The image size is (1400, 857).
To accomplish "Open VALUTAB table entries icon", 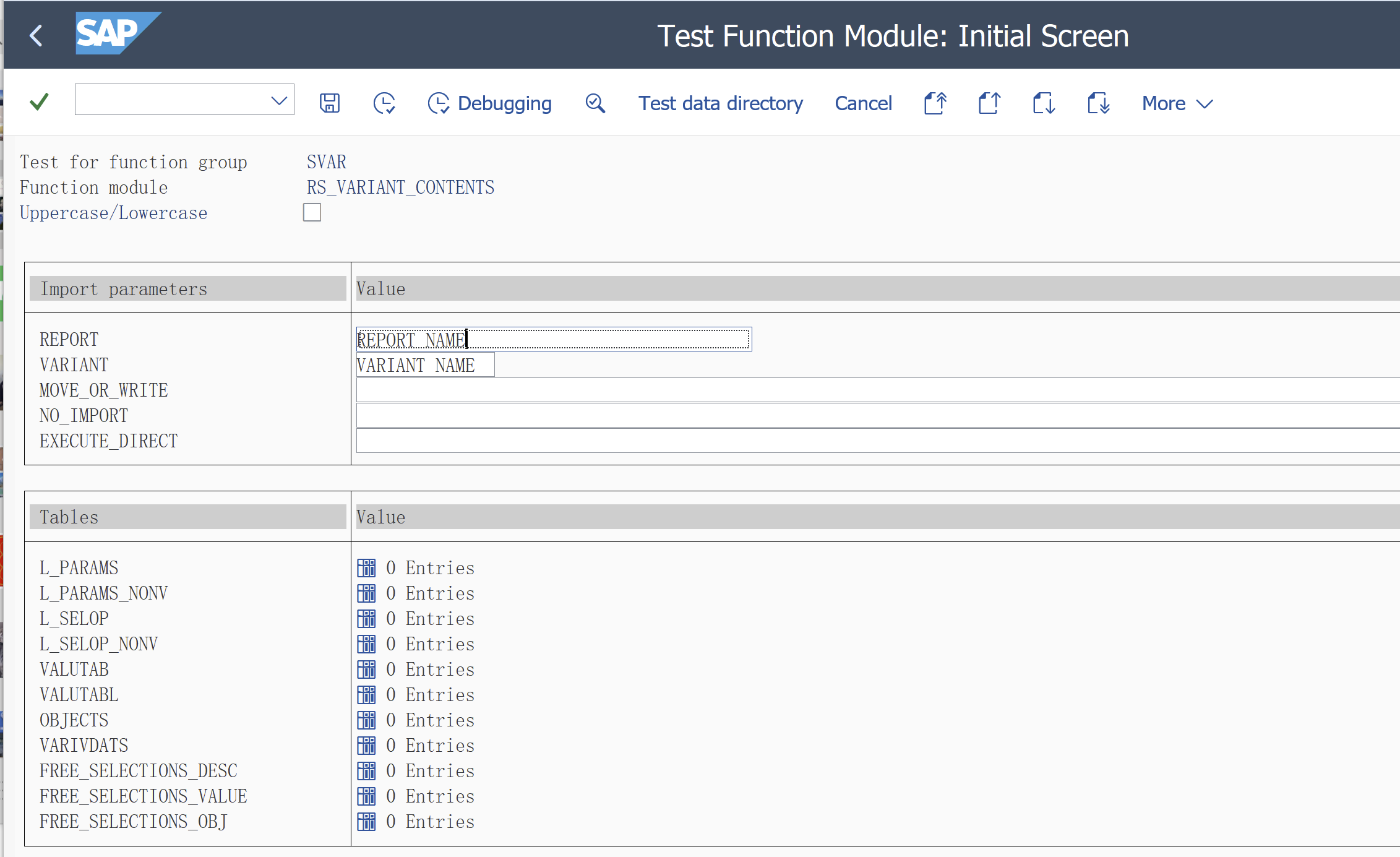I will coord(366,669).
